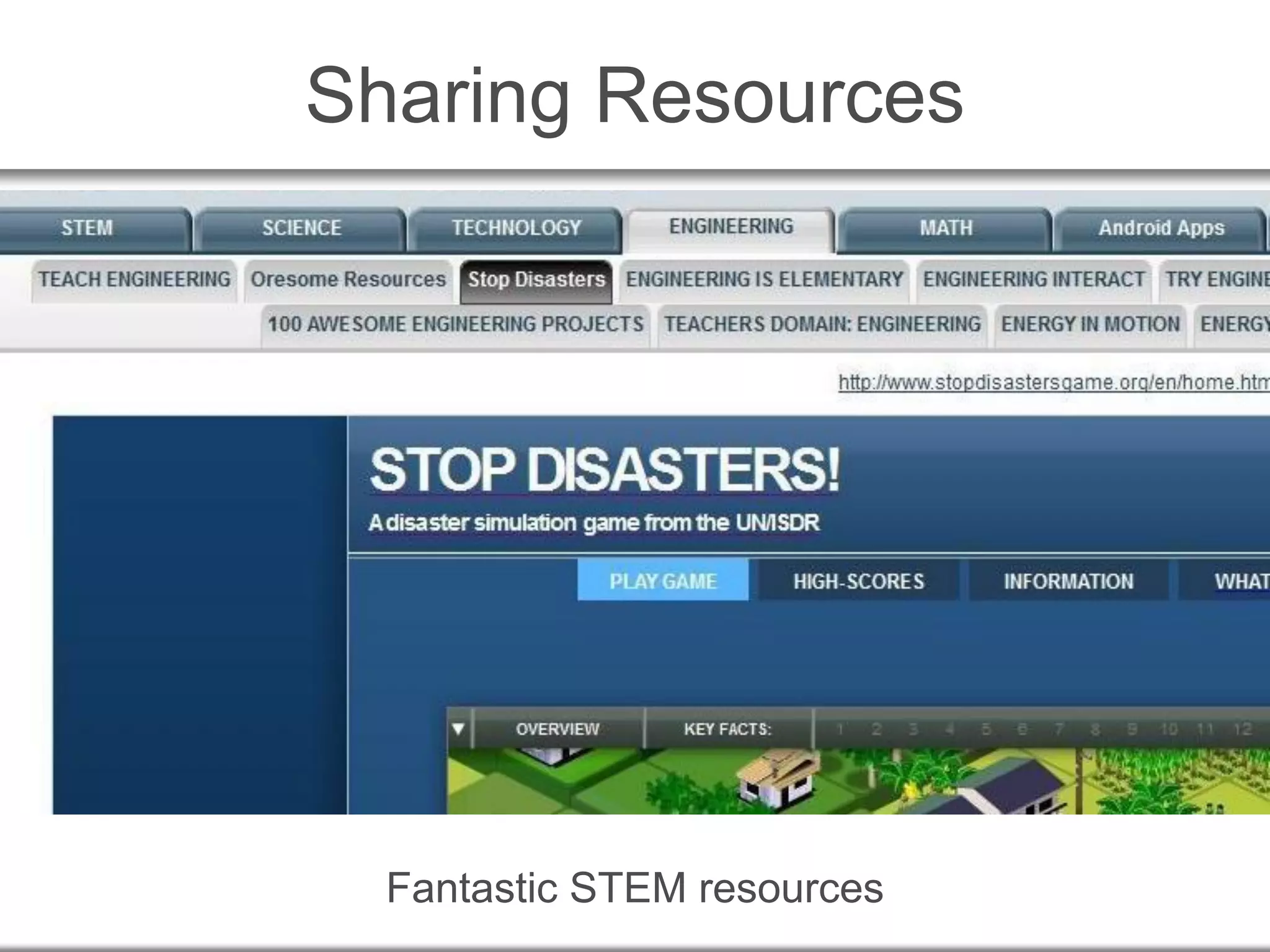Select TEACHERS DOMAIN: ENGINEERING tab
Screen dimensions: 1270x952
(x=822, y=325)
